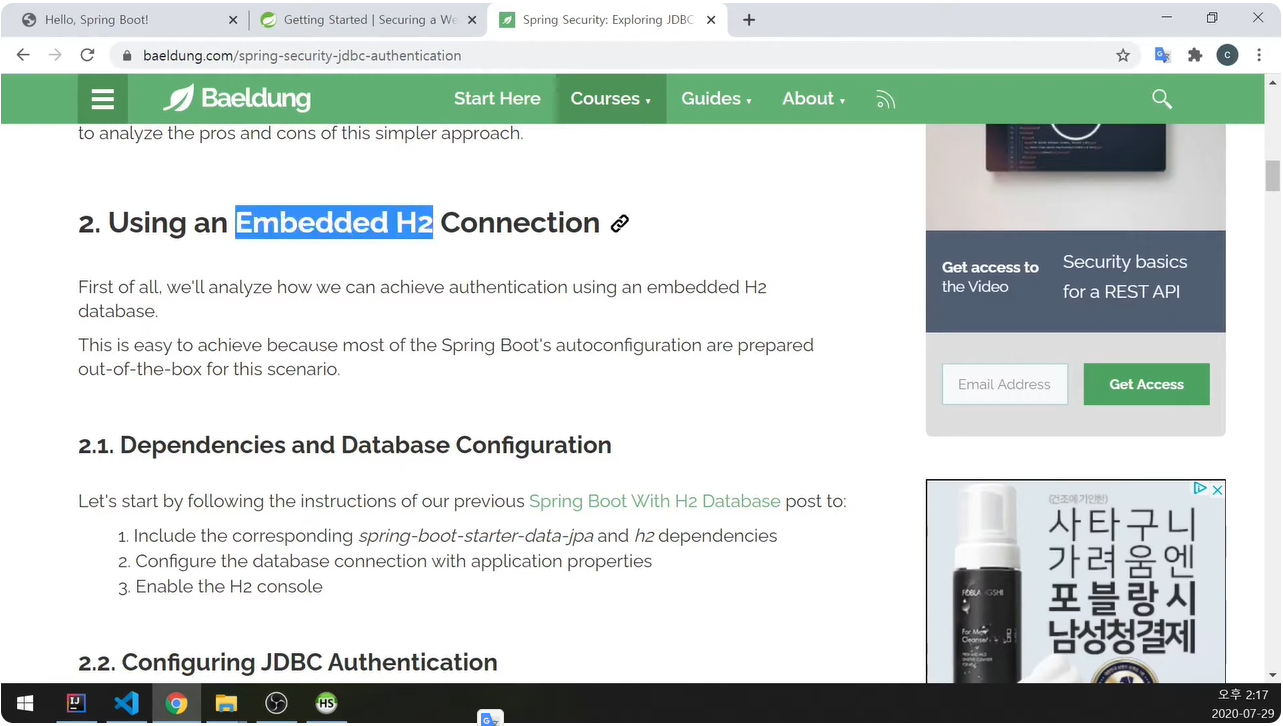Click Security basics for a REST API text
Screen dimensions: 1283x726
1125,276
